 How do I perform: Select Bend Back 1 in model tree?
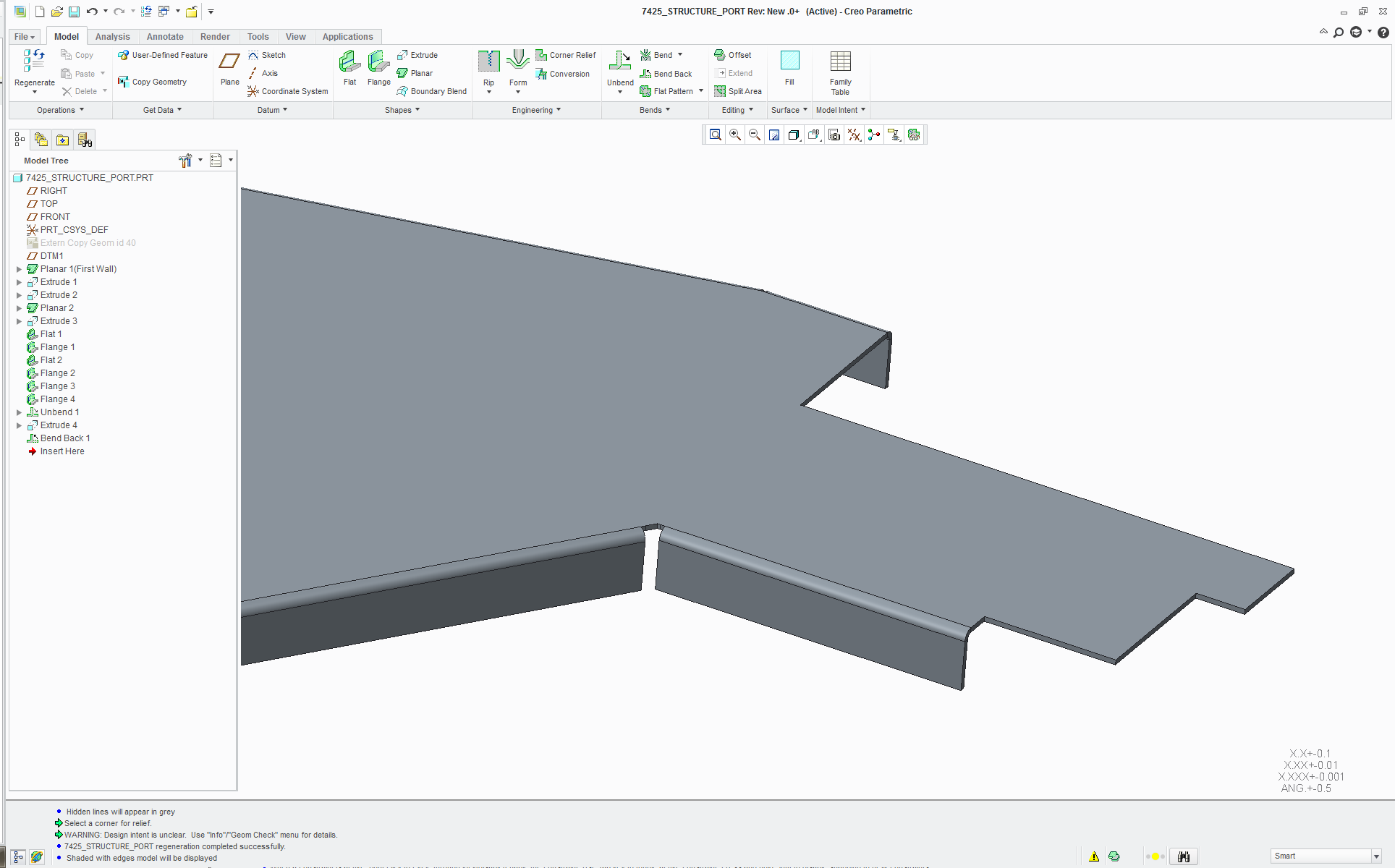click(x=59, y=438)
